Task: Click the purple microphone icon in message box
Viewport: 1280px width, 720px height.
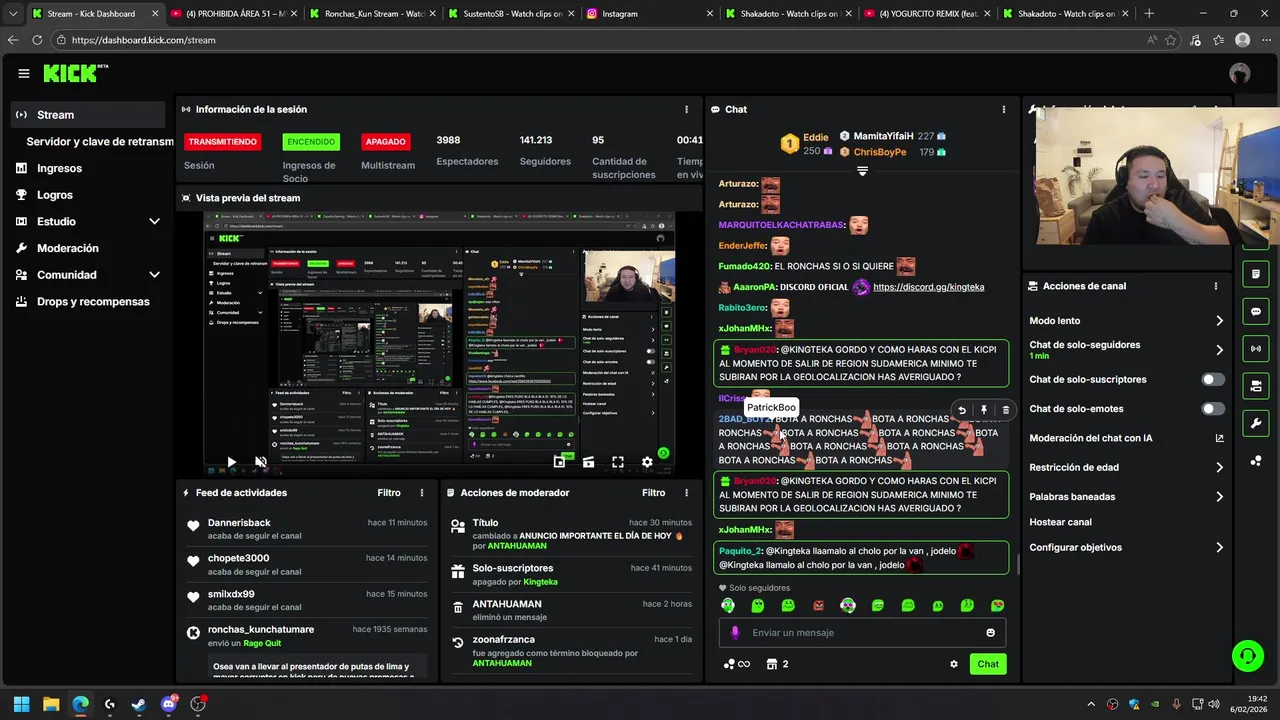Action: [x=735, y=633]
